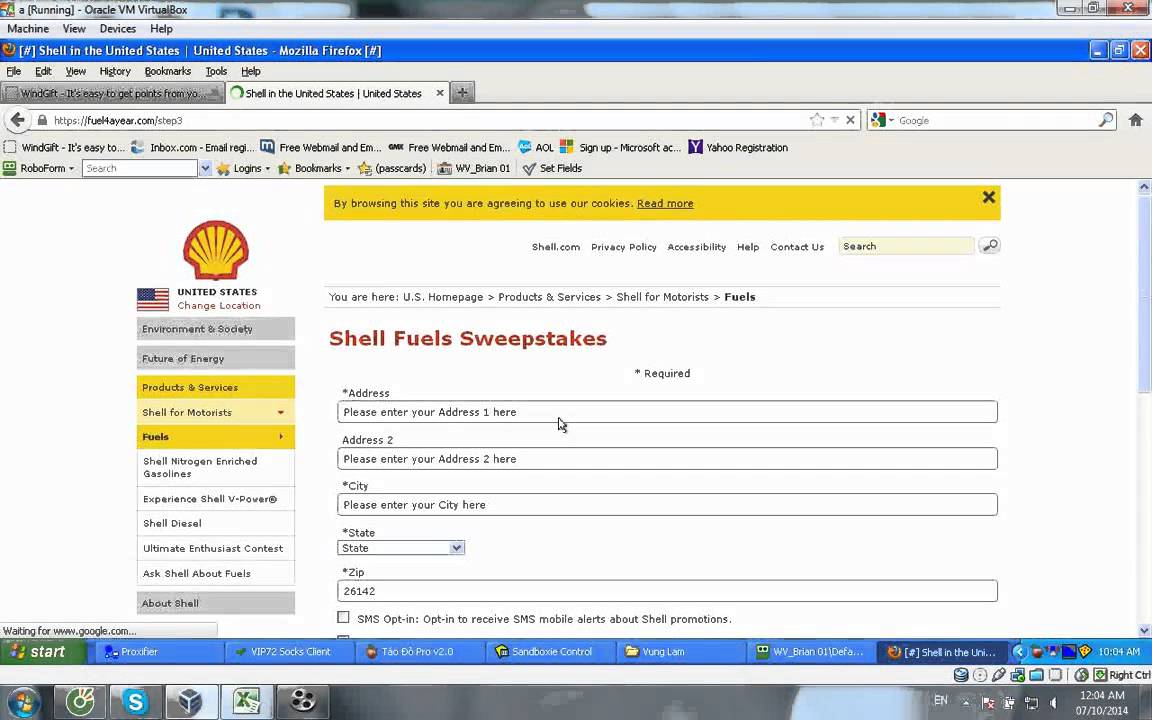Open VirtualBox Machine menu

pyautogui.click(x=28, y=29)
